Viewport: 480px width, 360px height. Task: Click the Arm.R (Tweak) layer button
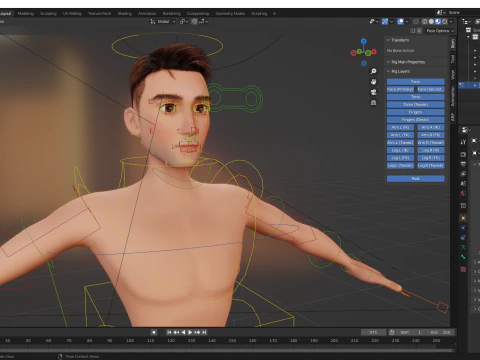[431, 143]
